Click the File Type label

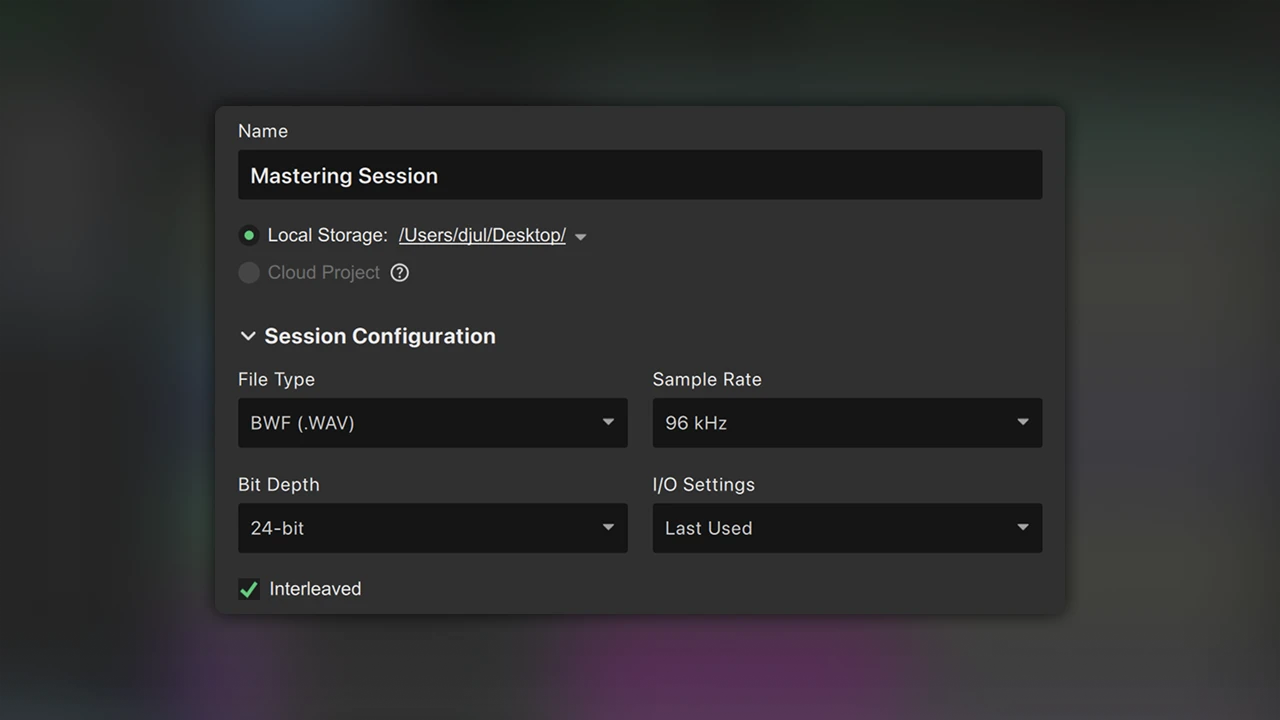(x=276, y=379)
